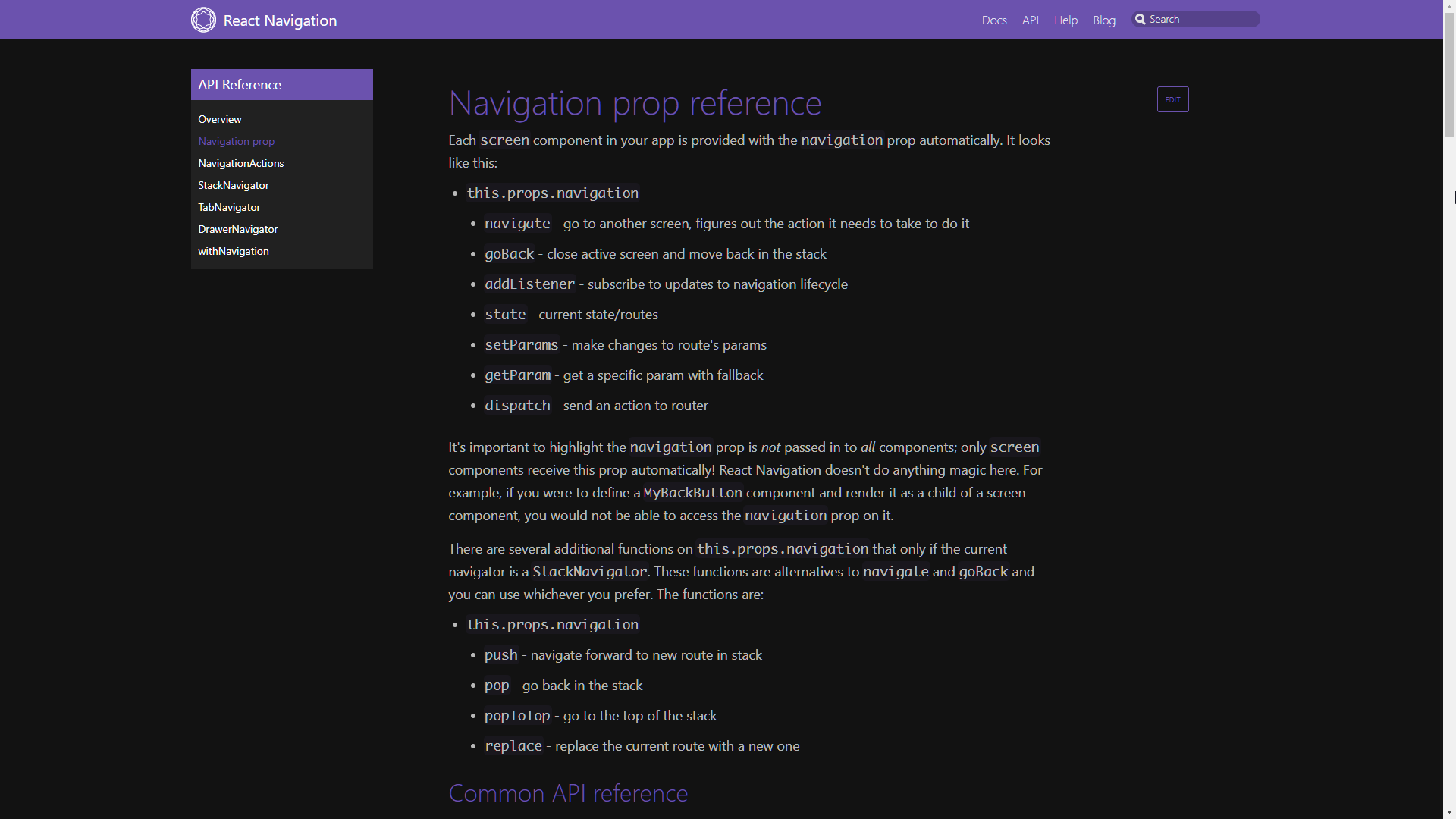This screenshot has height=819, width=1456.
Task: Open the Docs menu item
Action: (x=994, y=20)
